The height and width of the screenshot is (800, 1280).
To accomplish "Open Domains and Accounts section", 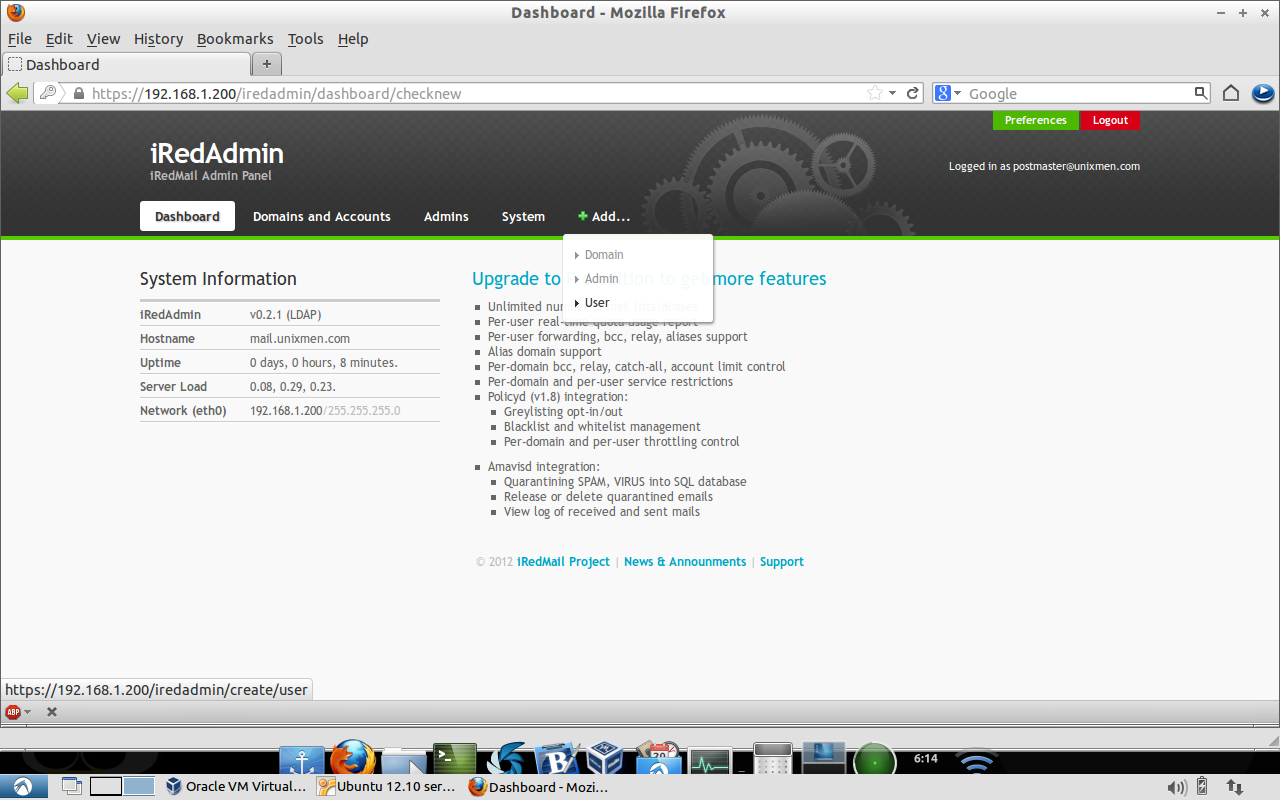I will point(321,216).
